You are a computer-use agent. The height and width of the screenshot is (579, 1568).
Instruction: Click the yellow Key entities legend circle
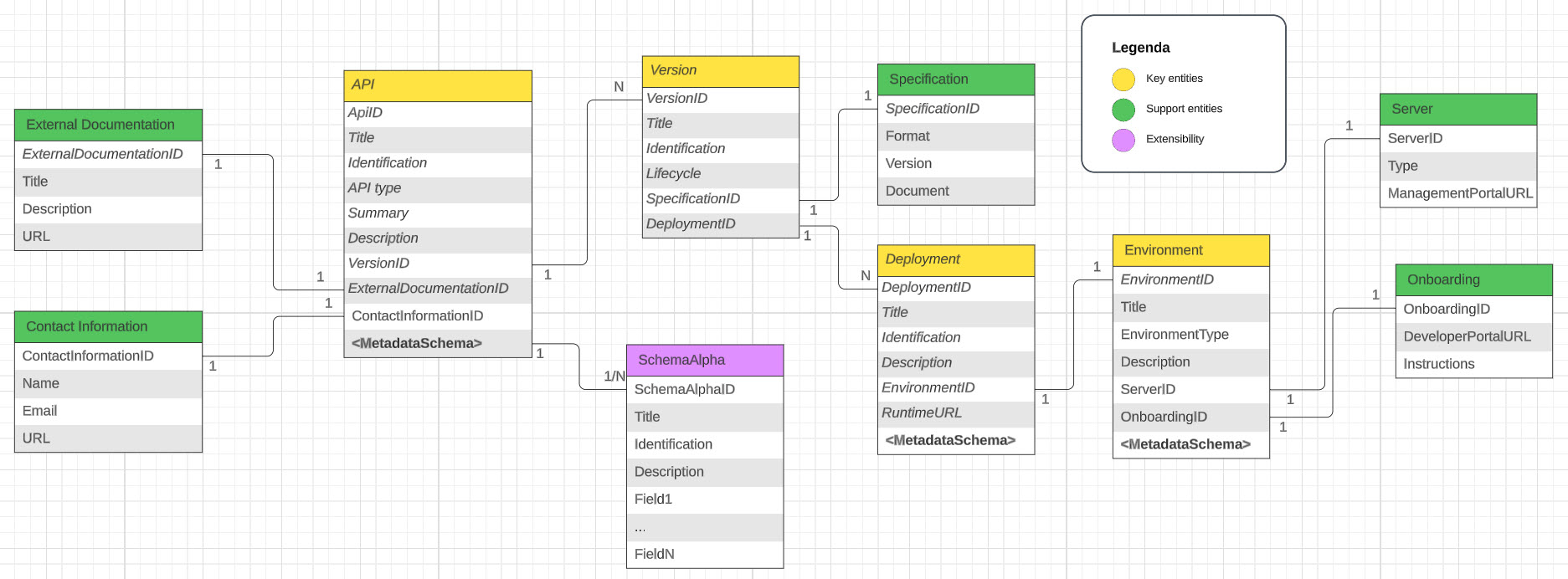pyautogui.click(x=1123, y=79)
